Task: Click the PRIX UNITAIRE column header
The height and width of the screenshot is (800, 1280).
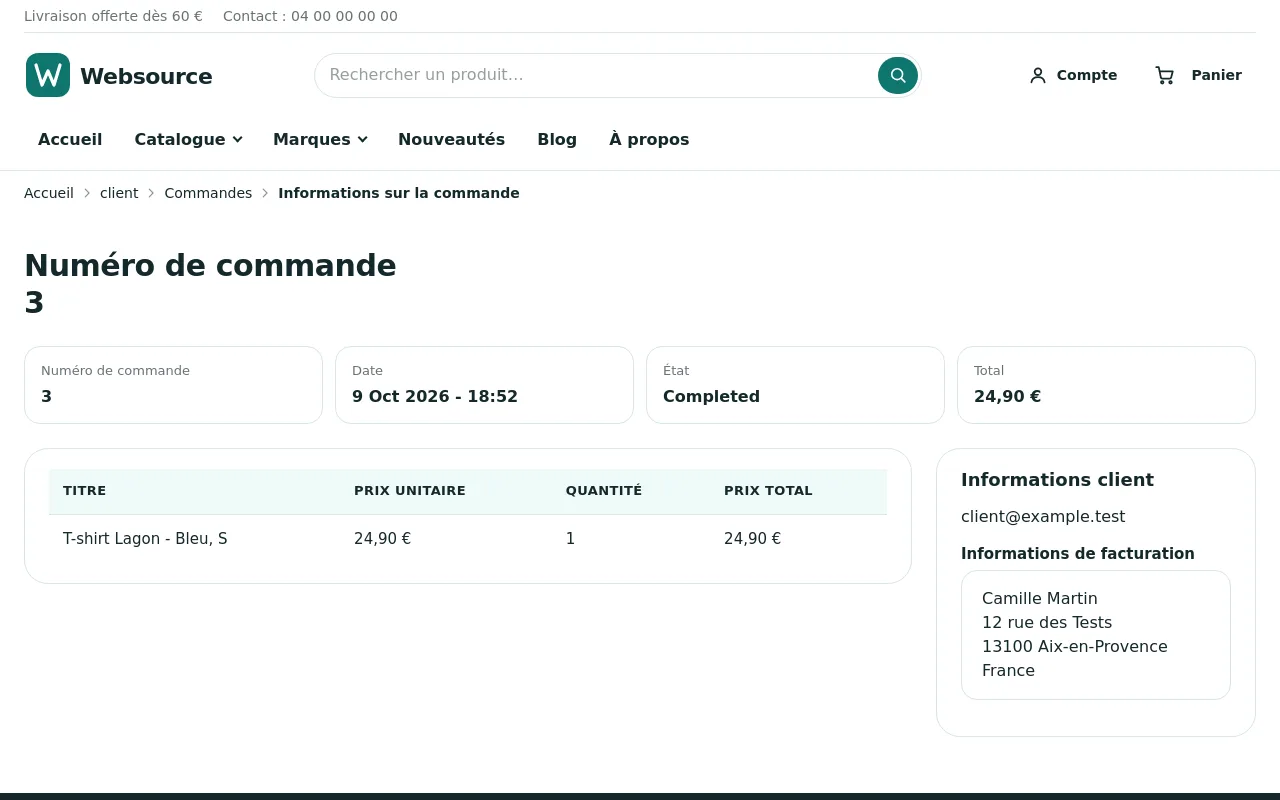Action: pos(410,491)
